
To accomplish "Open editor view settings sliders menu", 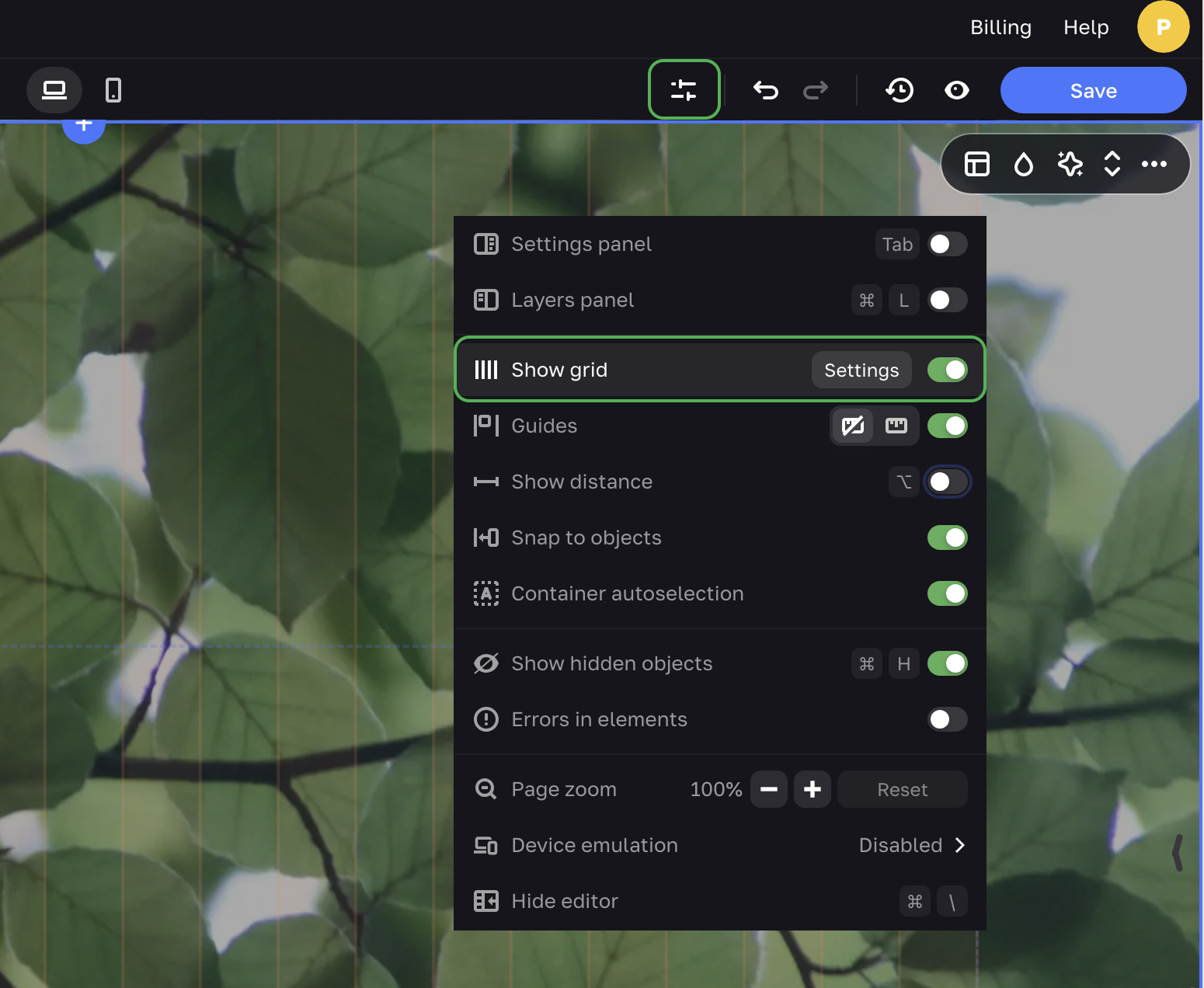I will pos(684,90).
